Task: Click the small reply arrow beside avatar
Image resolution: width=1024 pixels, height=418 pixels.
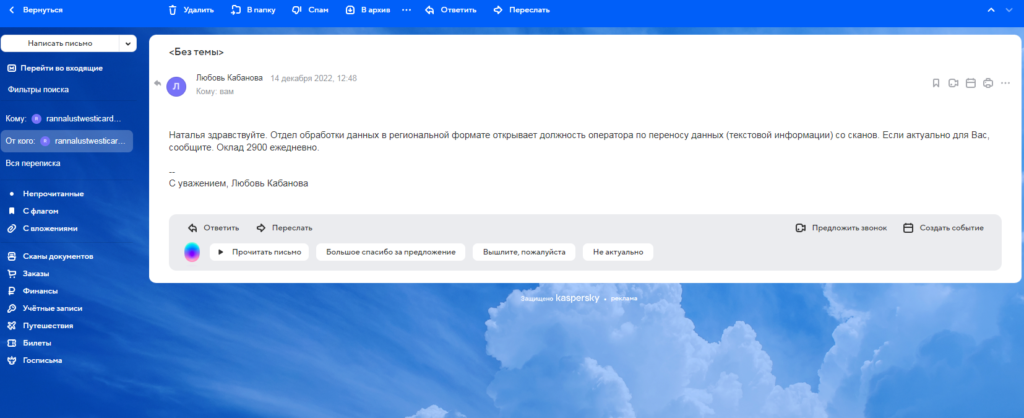Action: pyautogui.click(x=157, y=83)
